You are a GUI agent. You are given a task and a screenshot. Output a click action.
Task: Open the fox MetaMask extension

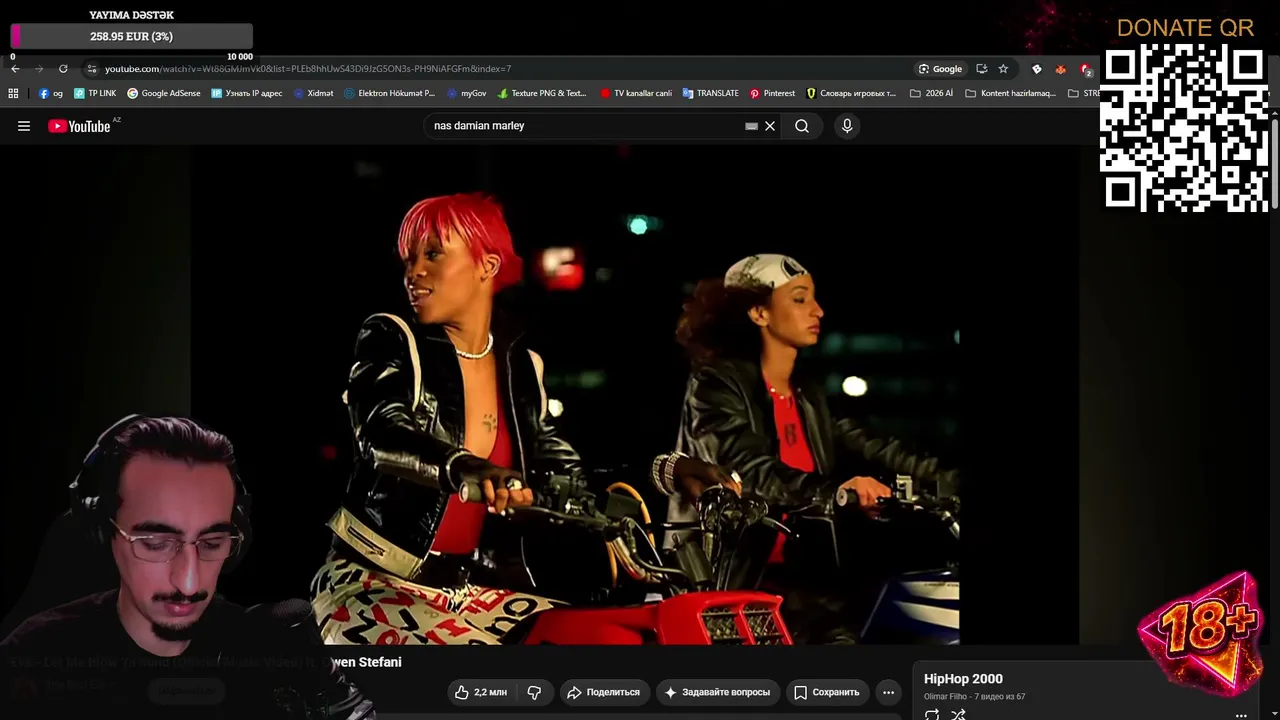1061,69
